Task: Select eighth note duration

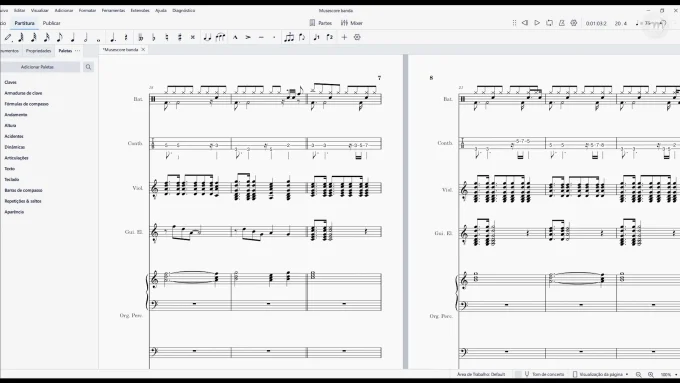Action: (60, 37)
